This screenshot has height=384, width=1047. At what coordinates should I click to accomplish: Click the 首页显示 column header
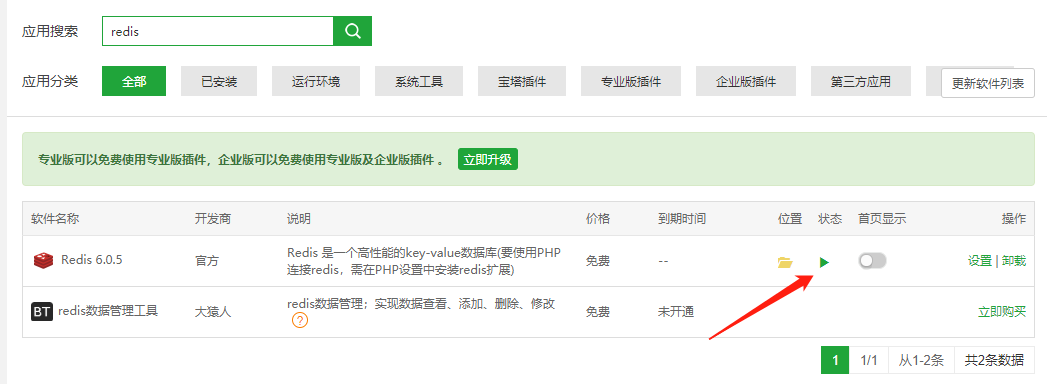point(882,218)
